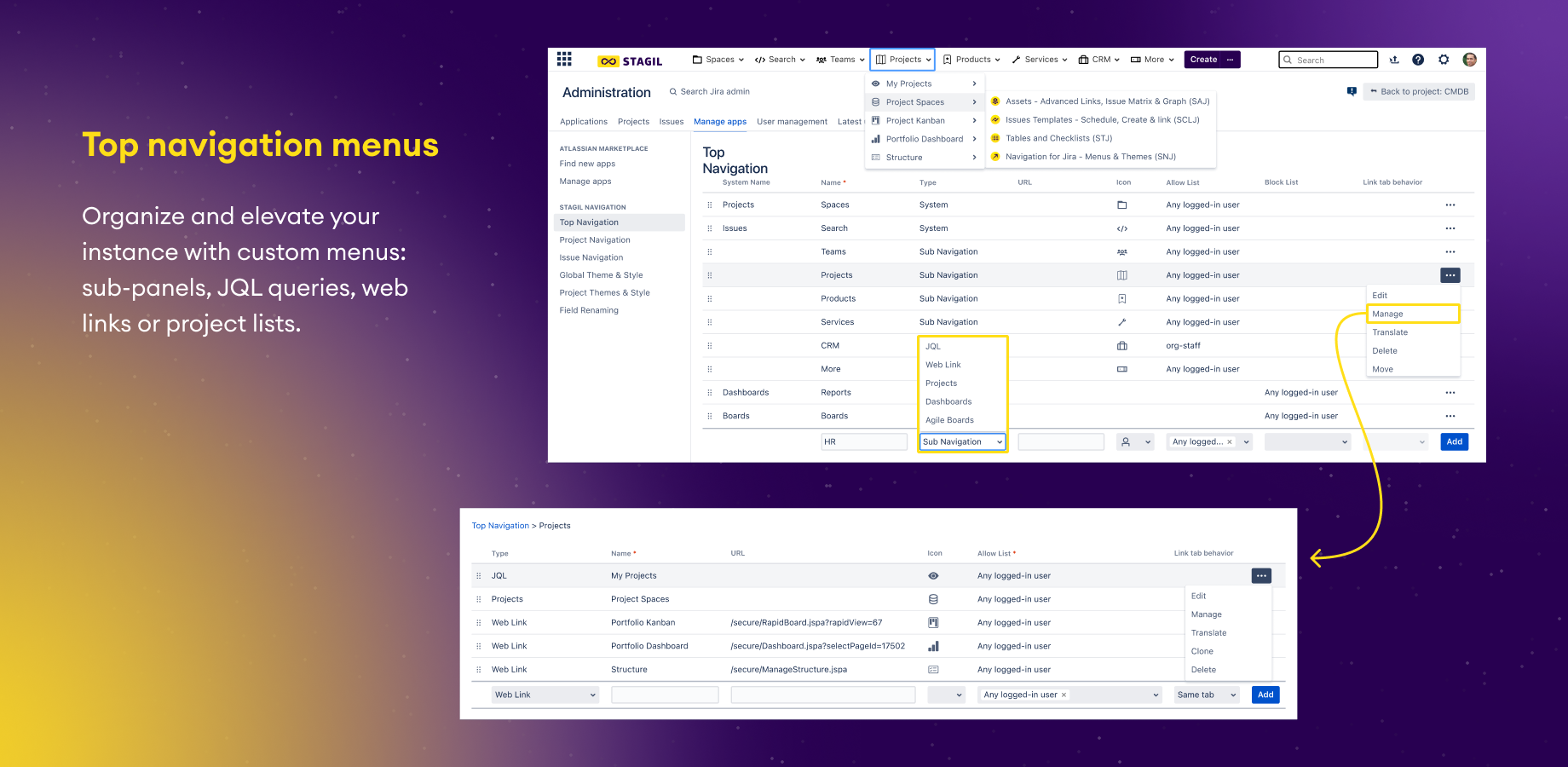Click the database icon in Project Spaces row

coord(933,599)
